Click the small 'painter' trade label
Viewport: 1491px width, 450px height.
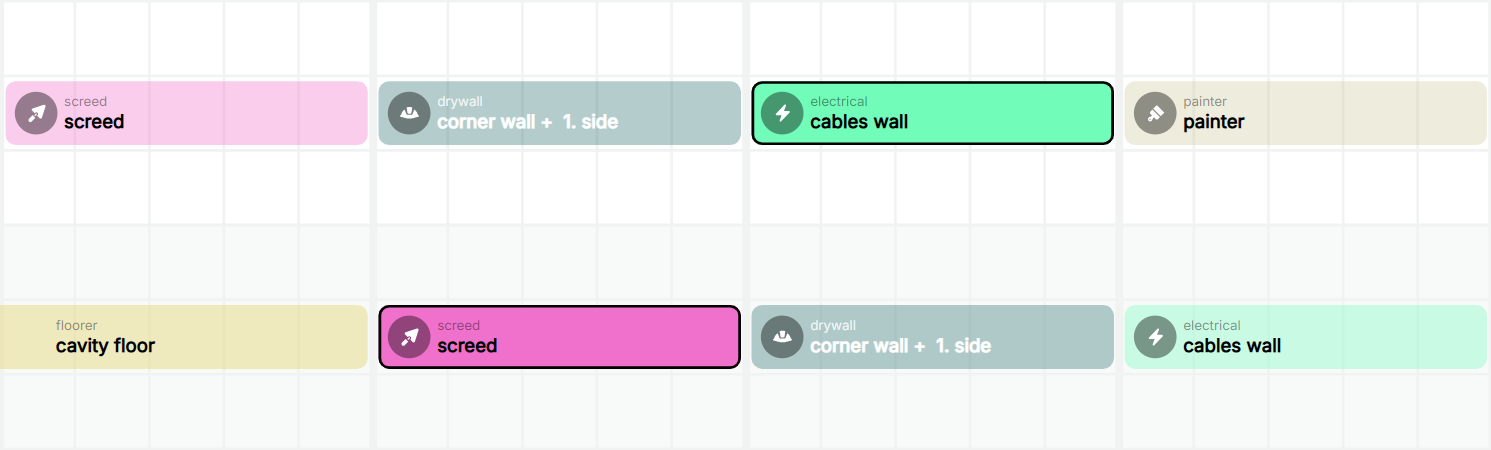tap(1205, 102)
